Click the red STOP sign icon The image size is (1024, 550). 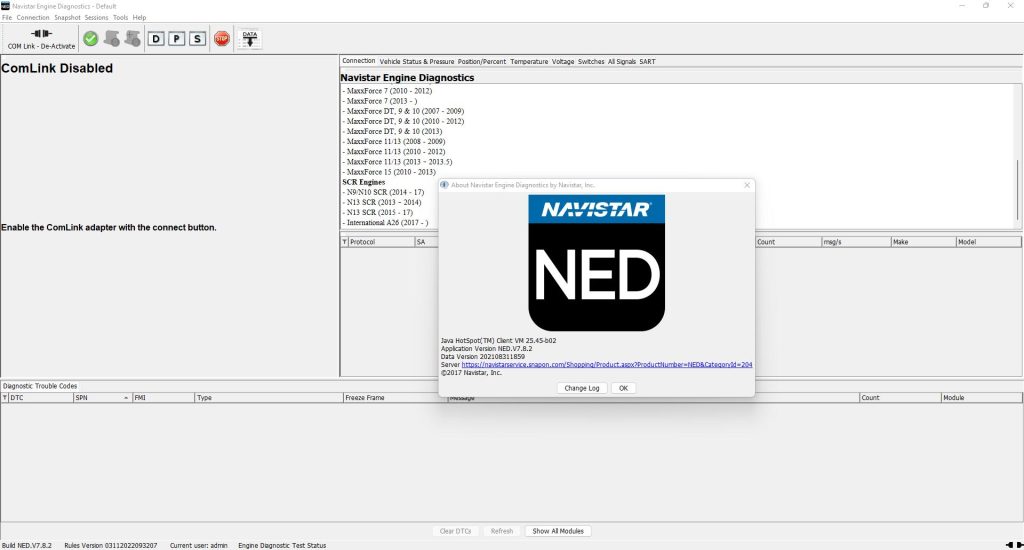click(222, 39)
